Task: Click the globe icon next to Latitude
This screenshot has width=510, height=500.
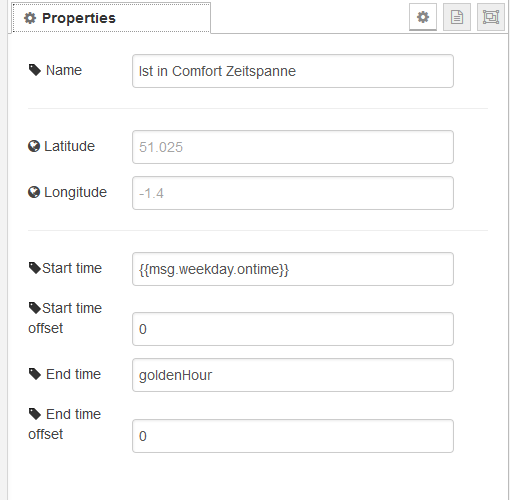Action: [34, 146]
